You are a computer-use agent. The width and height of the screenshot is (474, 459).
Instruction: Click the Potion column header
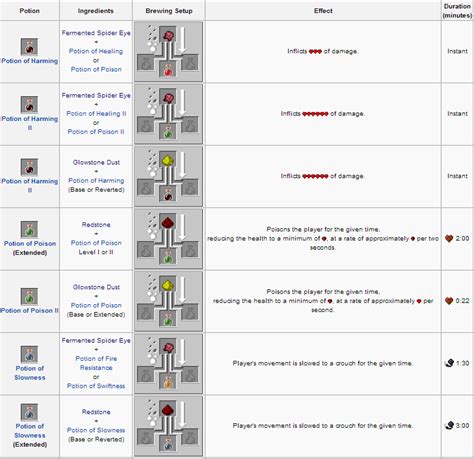pyautogui.click(x=30, y=11)
